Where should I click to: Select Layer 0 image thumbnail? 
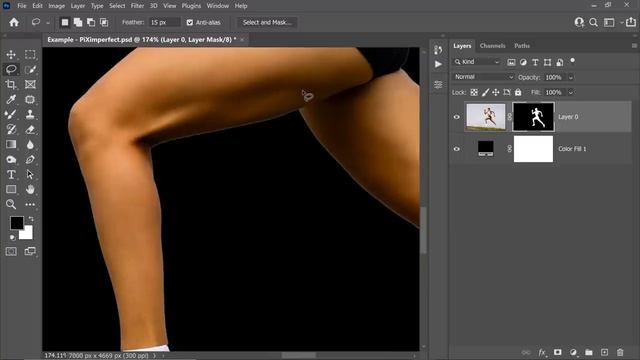(485, 117)
